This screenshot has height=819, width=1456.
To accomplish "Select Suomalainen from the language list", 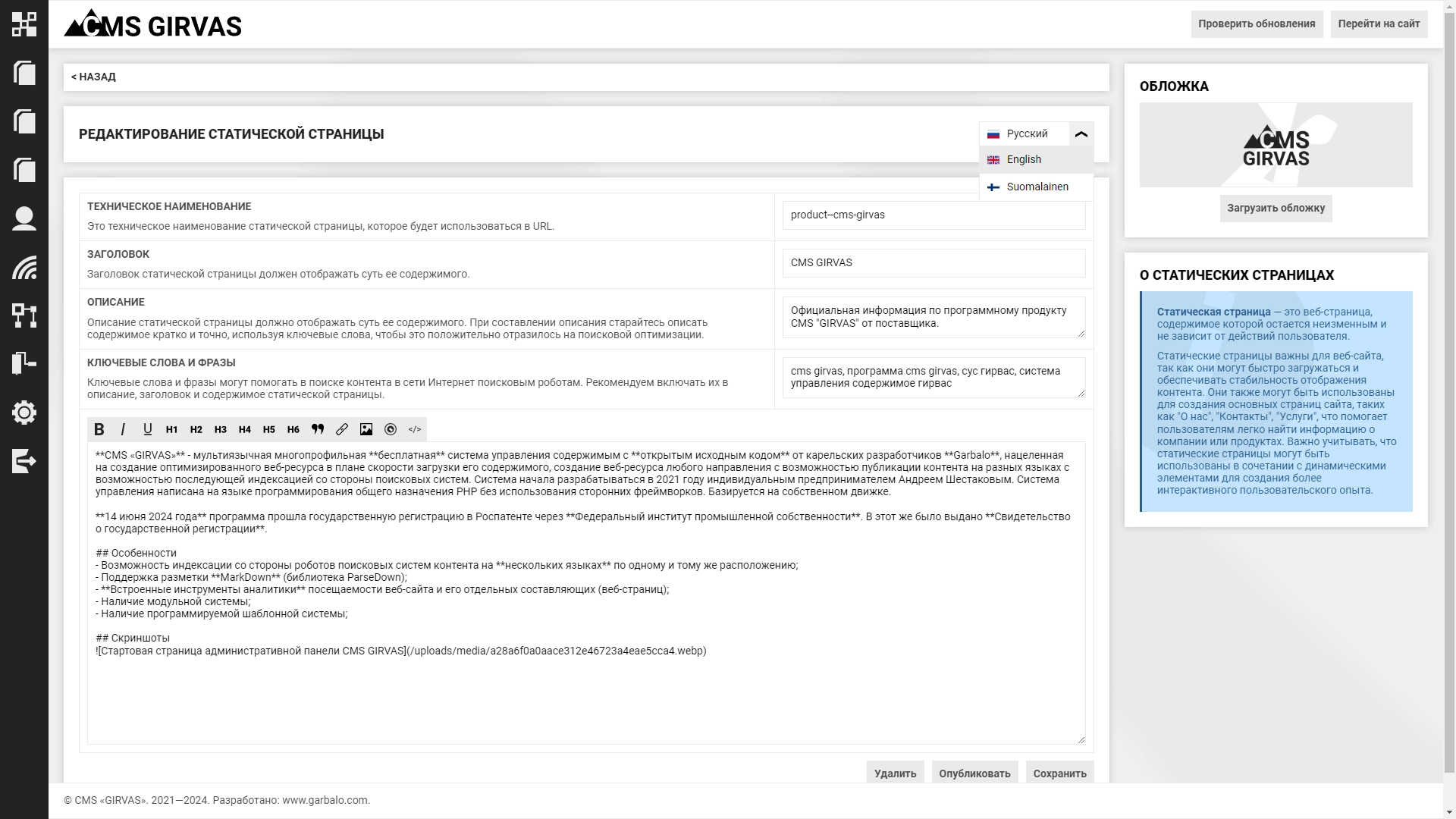I will click(x=1037, y=187).
